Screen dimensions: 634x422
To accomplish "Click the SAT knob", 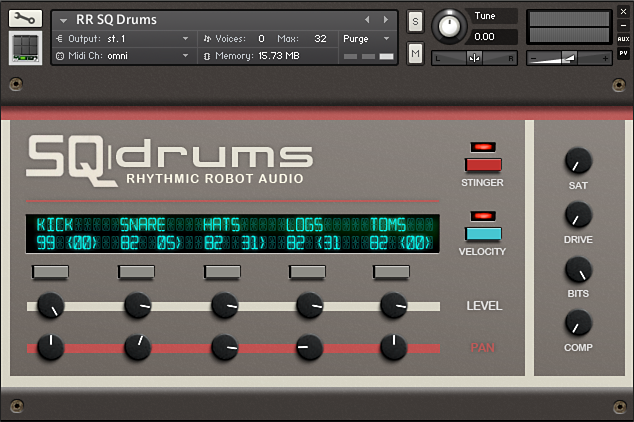I will (578, 161).
